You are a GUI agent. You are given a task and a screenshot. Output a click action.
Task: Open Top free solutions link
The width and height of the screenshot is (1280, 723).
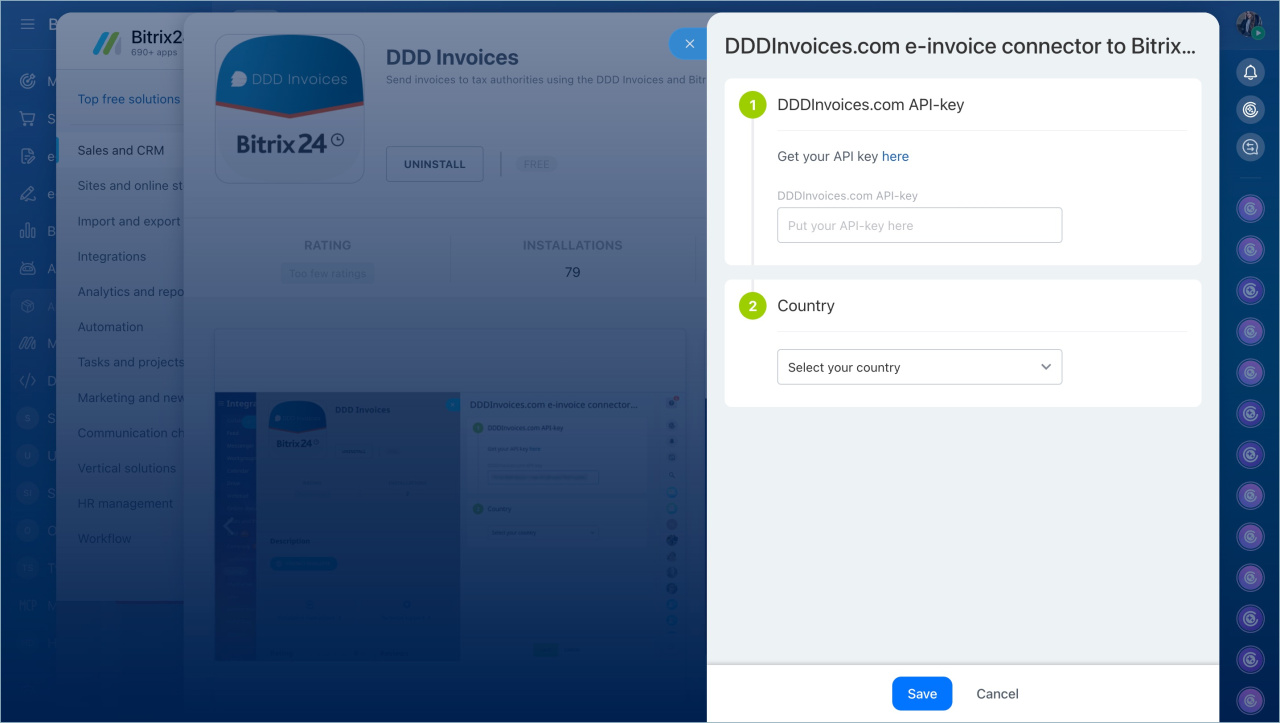click(x=129, y=99)
